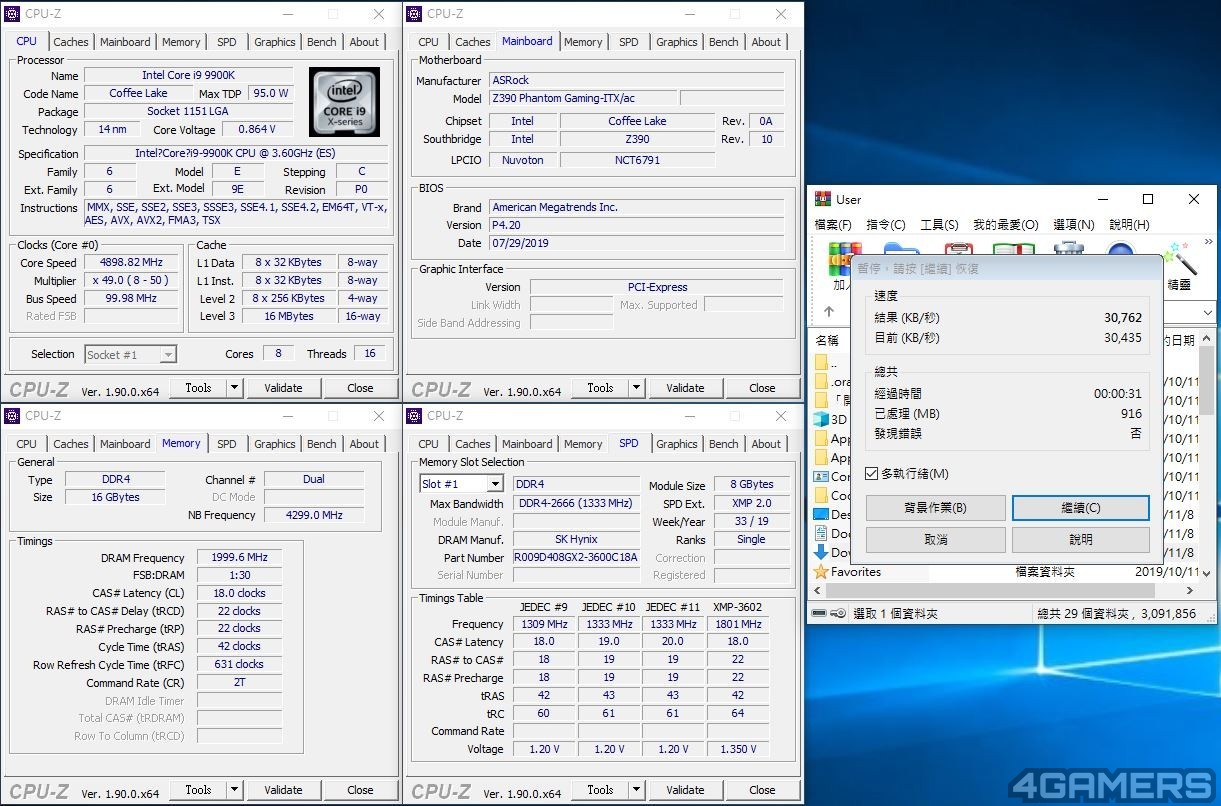Screen dimensions: 1221x806
Task: Click the Name (名稱) column header in WinRAR
Action: click(x=827, y=340)
